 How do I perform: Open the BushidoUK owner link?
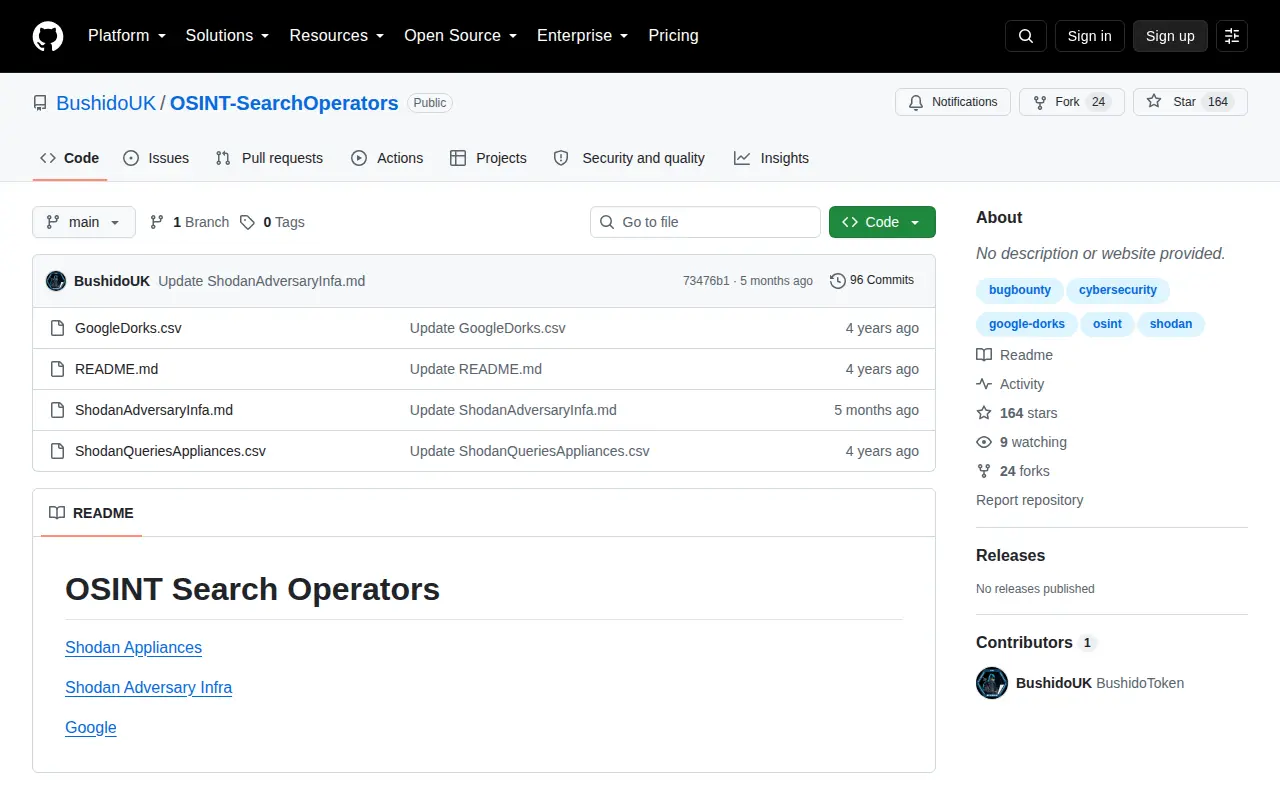(106, 103)
